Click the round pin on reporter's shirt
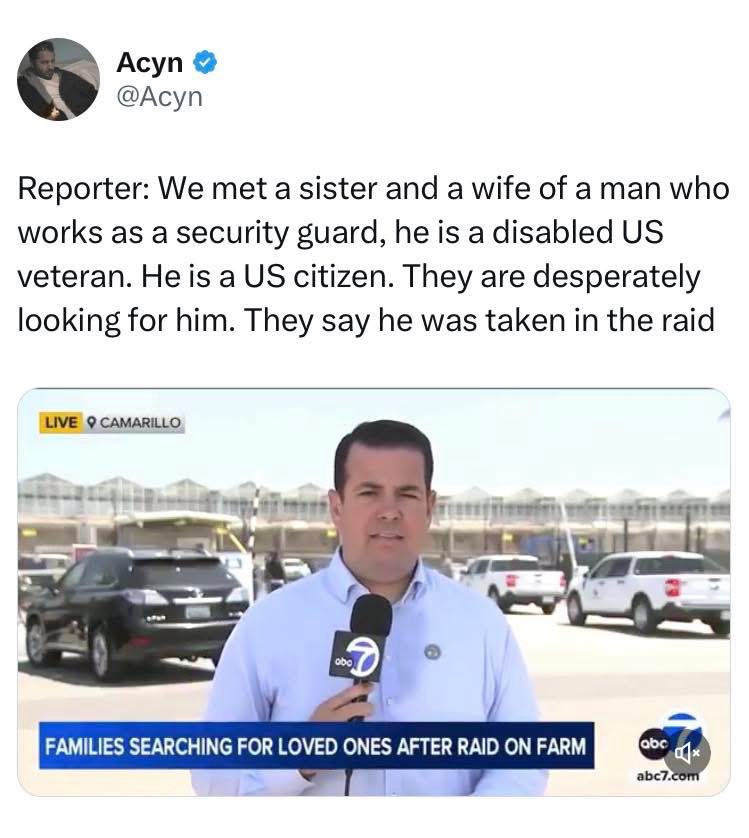This screenshot has width=749, height=838. [433, 651]
